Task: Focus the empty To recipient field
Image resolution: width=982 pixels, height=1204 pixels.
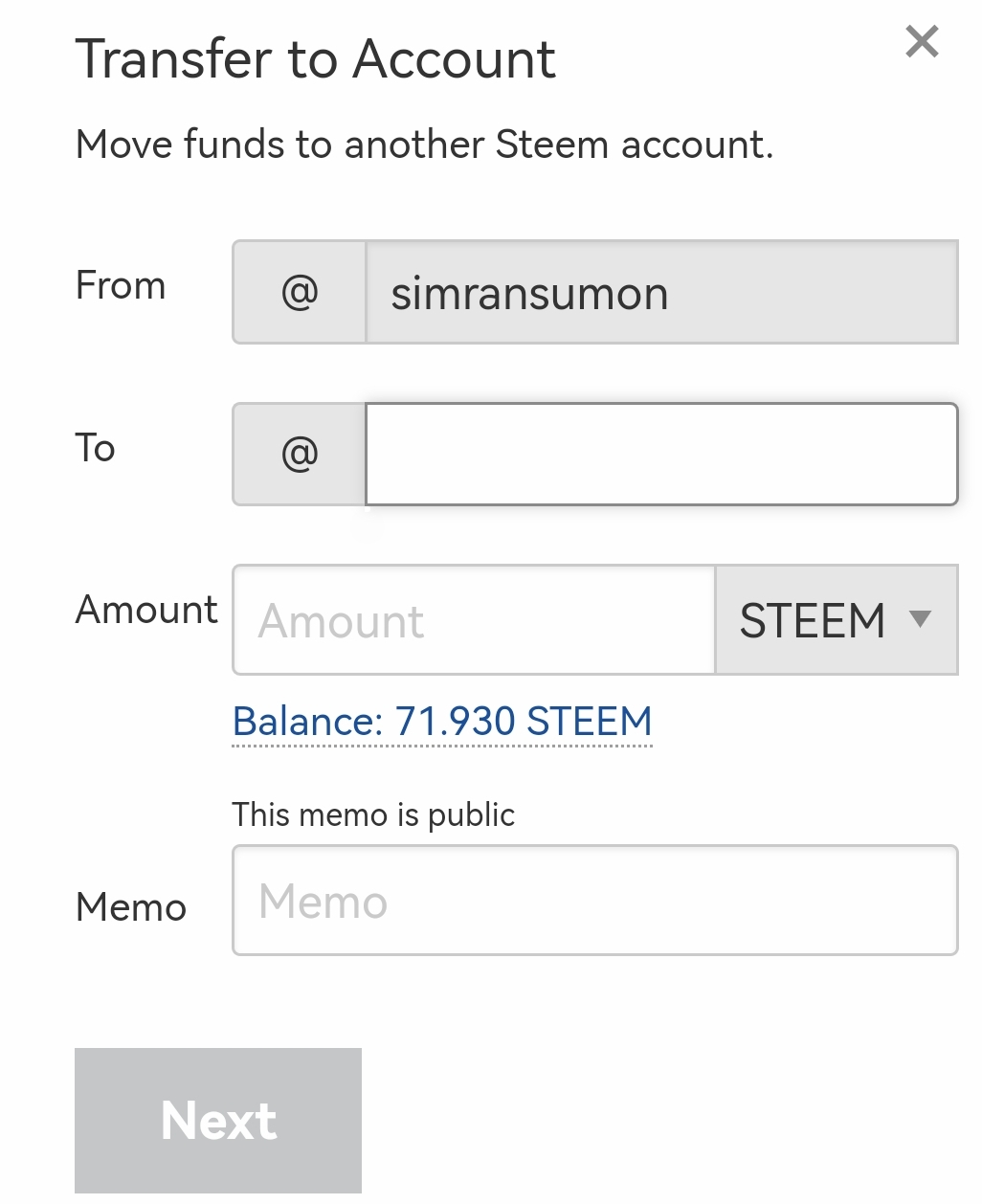Action: point(660,454)
